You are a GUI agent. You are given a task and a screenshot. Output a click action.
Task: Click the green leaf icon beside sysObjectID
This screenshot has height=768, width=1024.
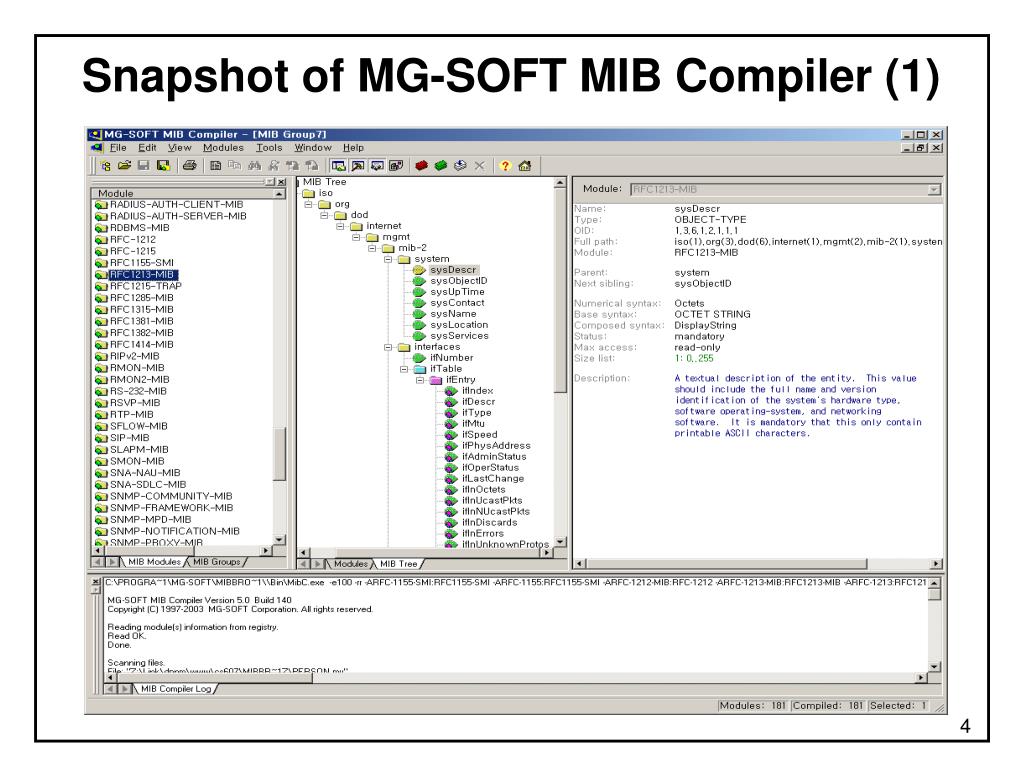pyautogui.click(x=419, y=281)
